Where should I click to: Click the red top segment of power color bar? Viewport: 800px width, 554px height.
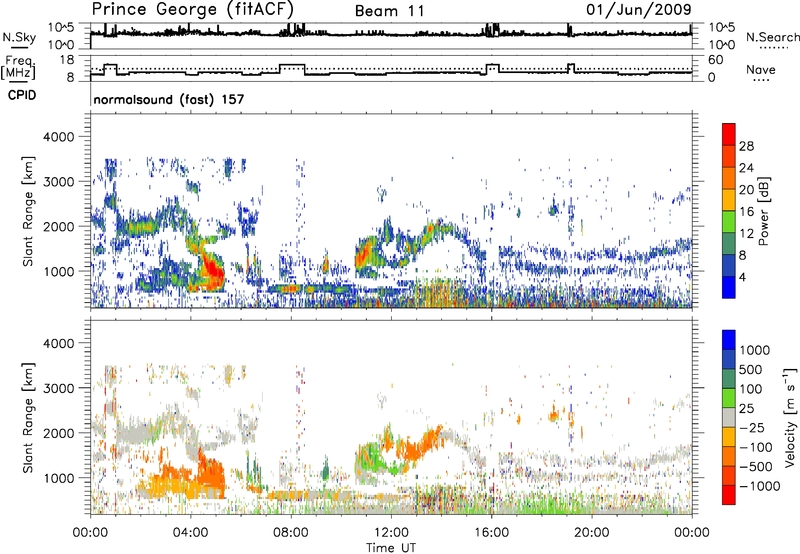pos(729,134)
